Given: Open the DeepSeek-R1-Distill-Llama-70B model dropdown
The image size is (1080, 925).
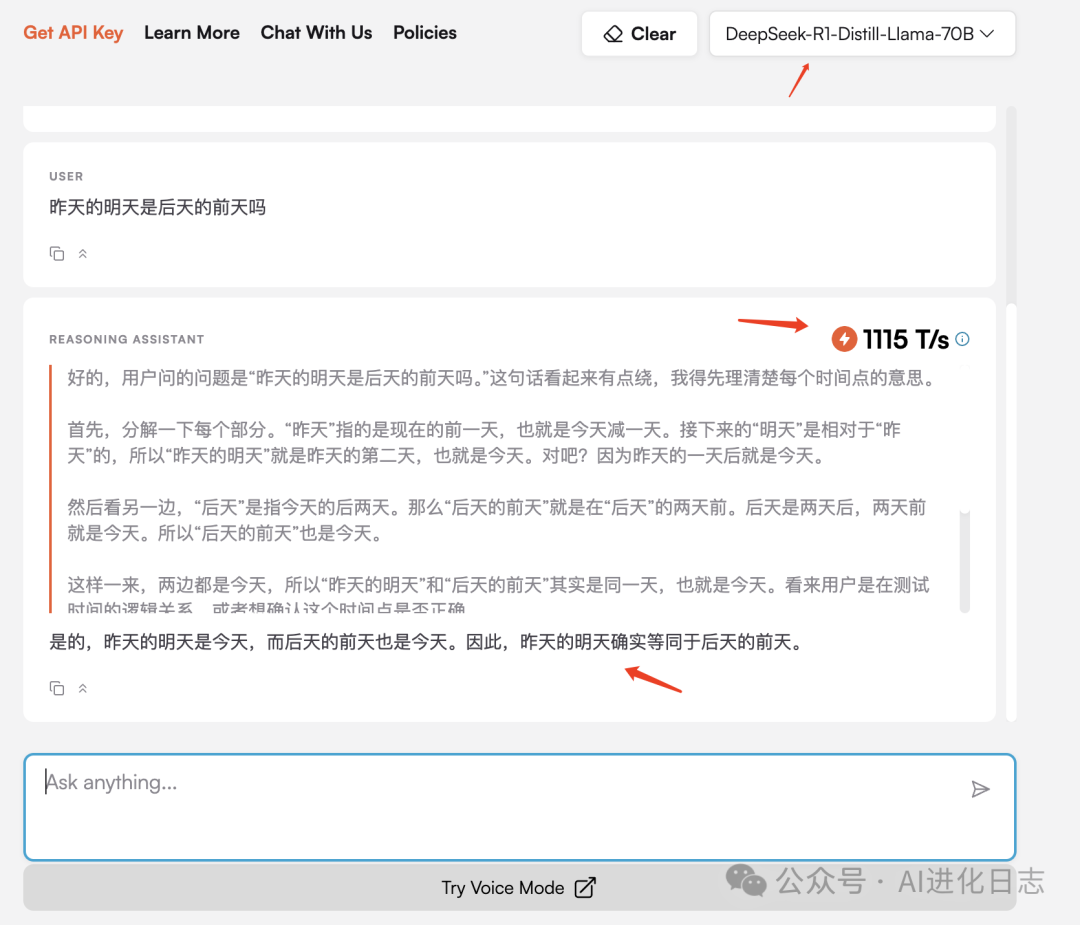Looking at the screenshot, I should point(862,34).
